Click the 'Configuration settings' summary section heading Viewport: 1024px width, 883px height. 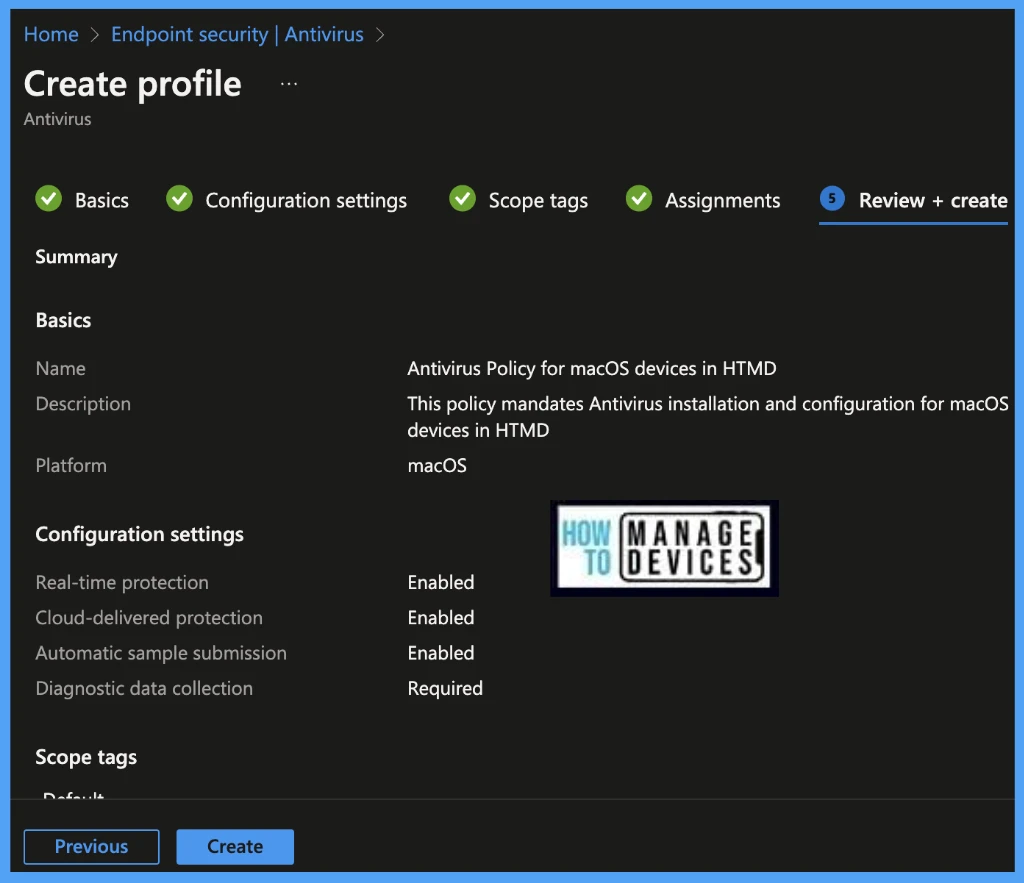tap(139, 534)
